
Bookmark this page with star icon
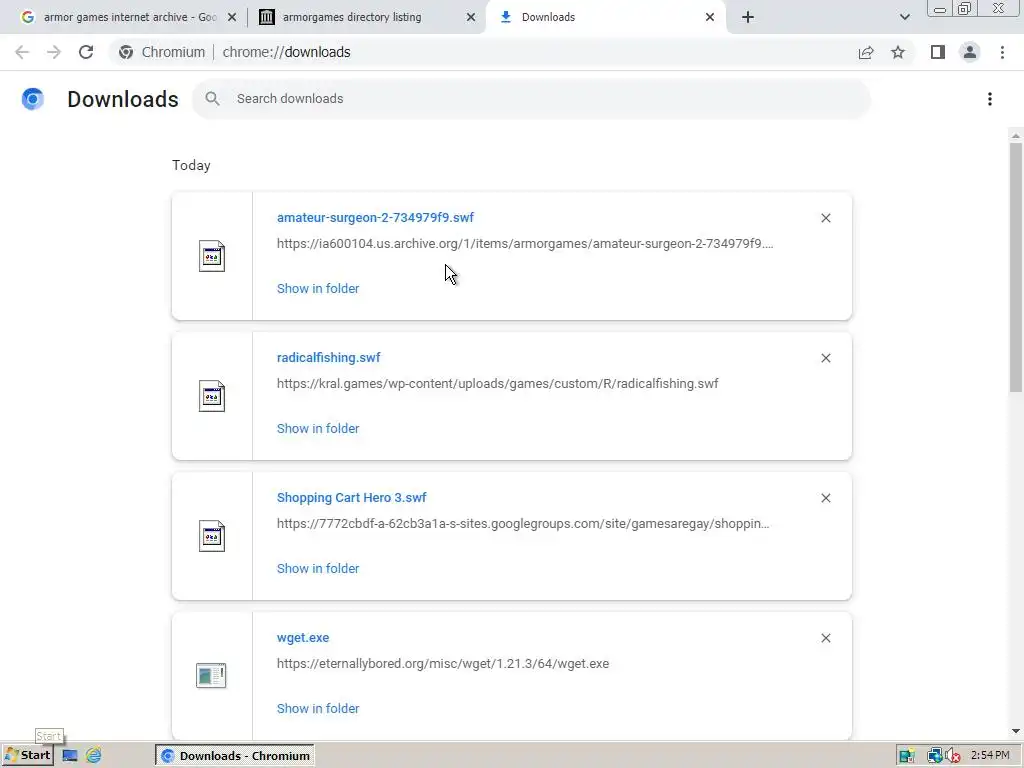pyautogui.click(x=898, y=52)
